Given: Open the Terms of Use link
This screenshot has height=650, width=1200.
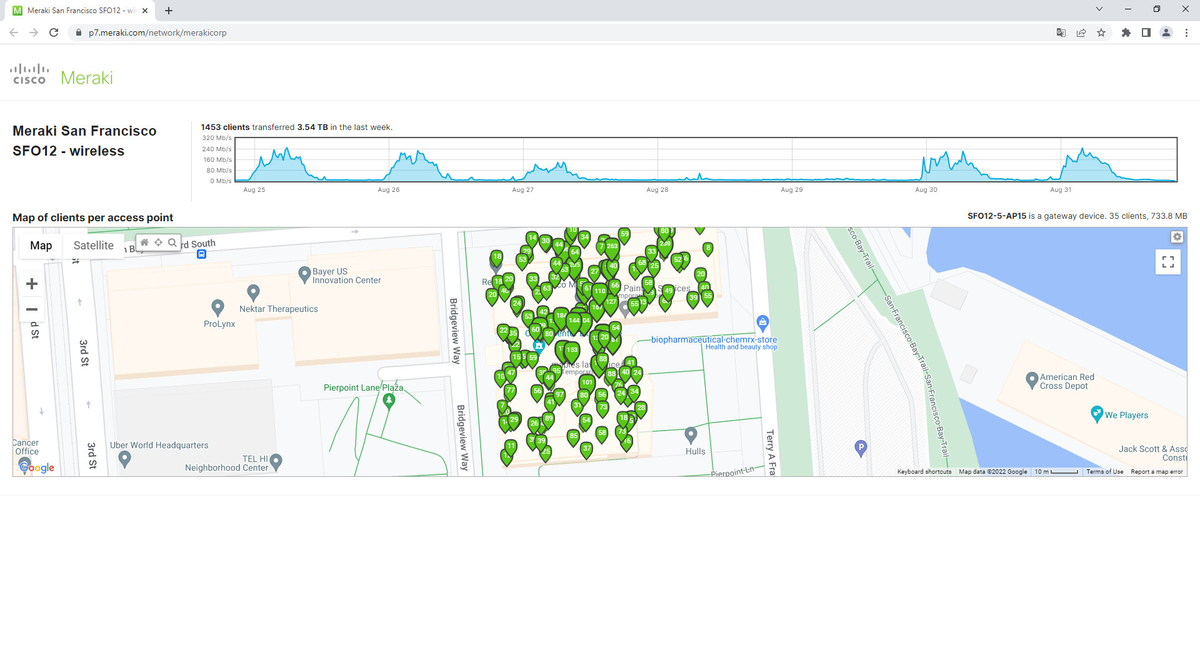Looking at the screenshot, I should (x=1105, y=471).
